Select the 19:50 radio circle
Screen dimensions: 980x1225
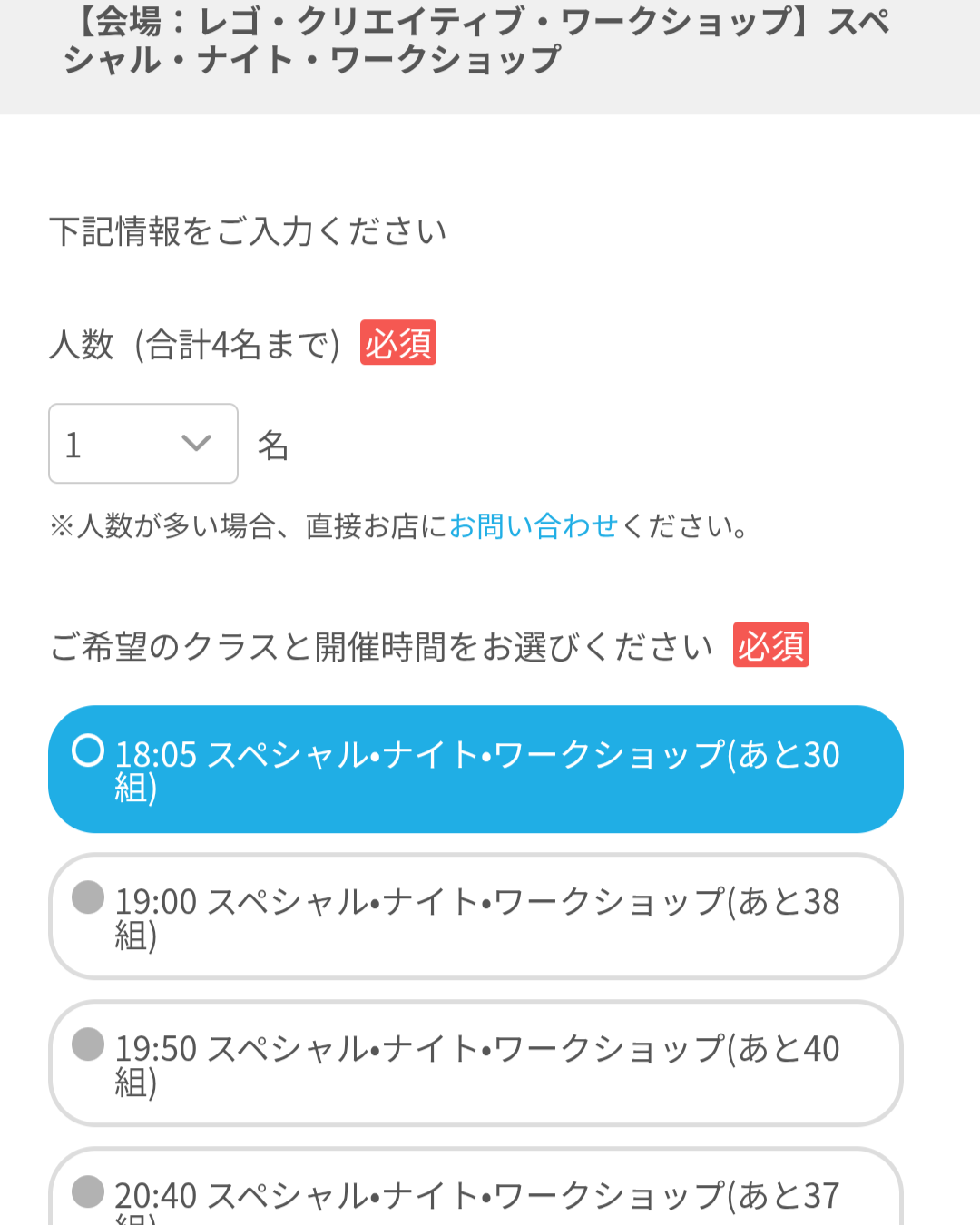[88, 1044]
